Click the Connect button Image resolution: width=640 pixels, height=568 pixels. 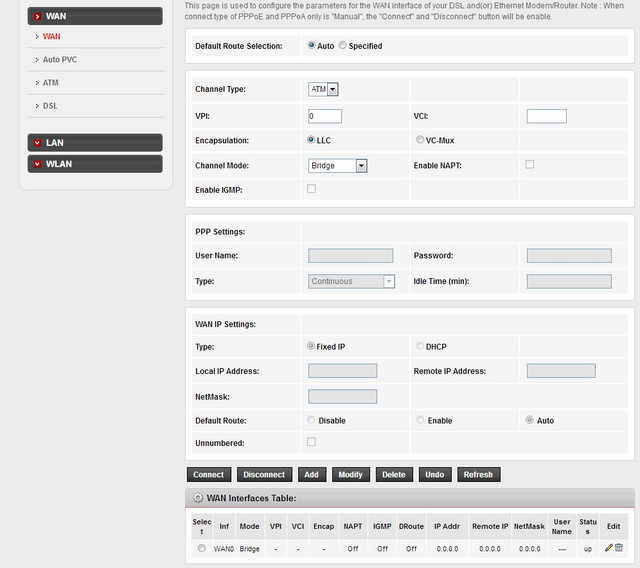209,474
